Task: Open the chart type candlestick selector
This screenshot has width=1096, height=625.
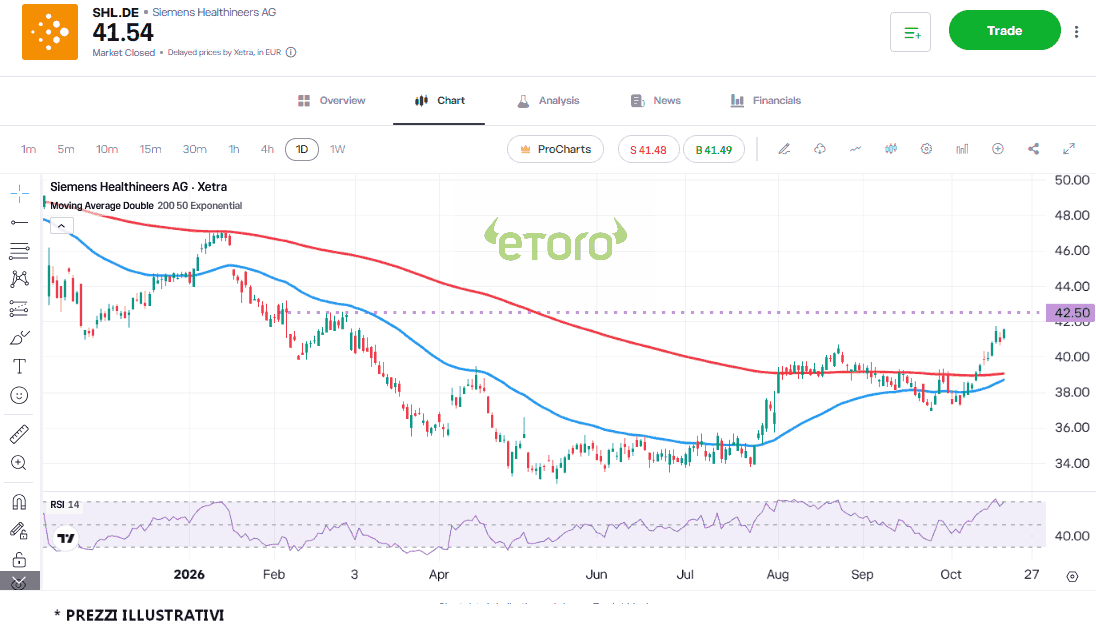Action: click(891, 149)
